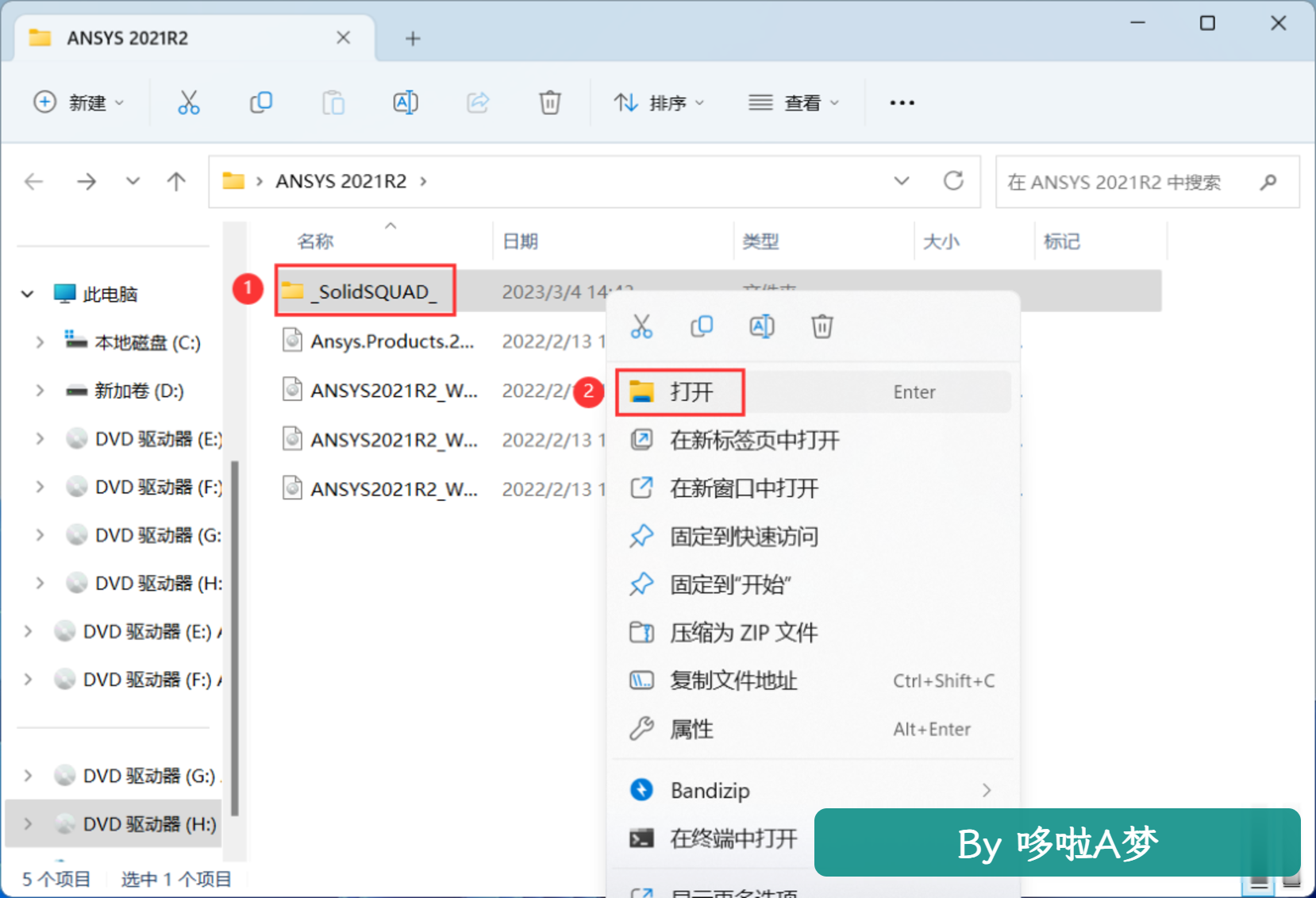Go forward with the right arrow
This screenshot has height=898, width=1316.
pos(86,182)
